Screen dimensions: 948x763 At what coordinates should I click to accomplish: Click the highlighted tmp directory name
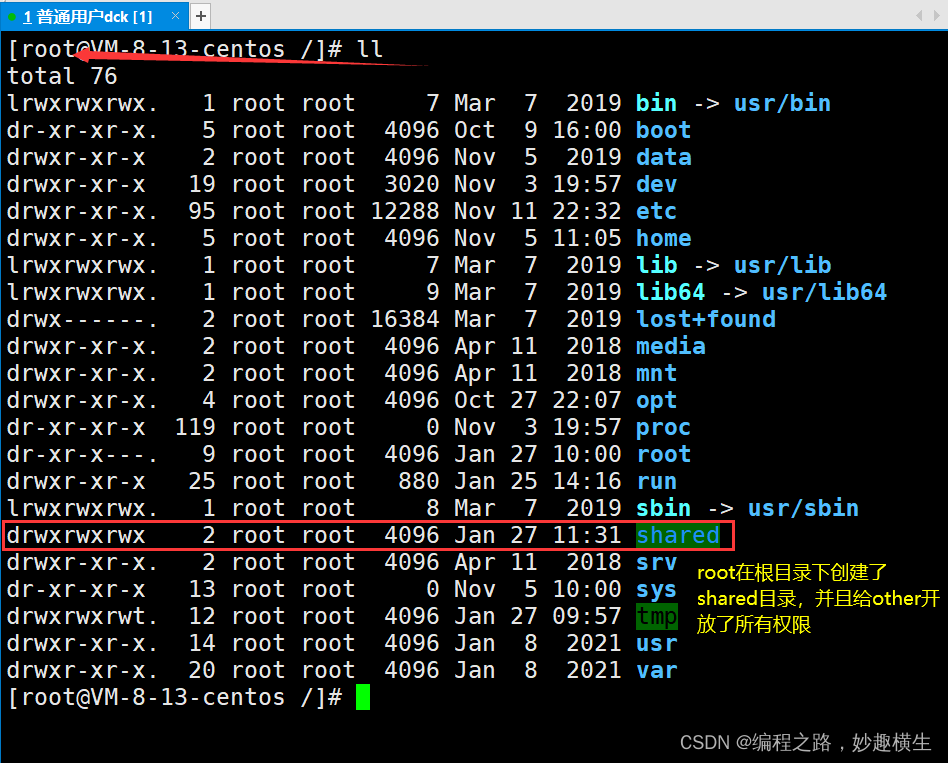click(x=656, y=616)
